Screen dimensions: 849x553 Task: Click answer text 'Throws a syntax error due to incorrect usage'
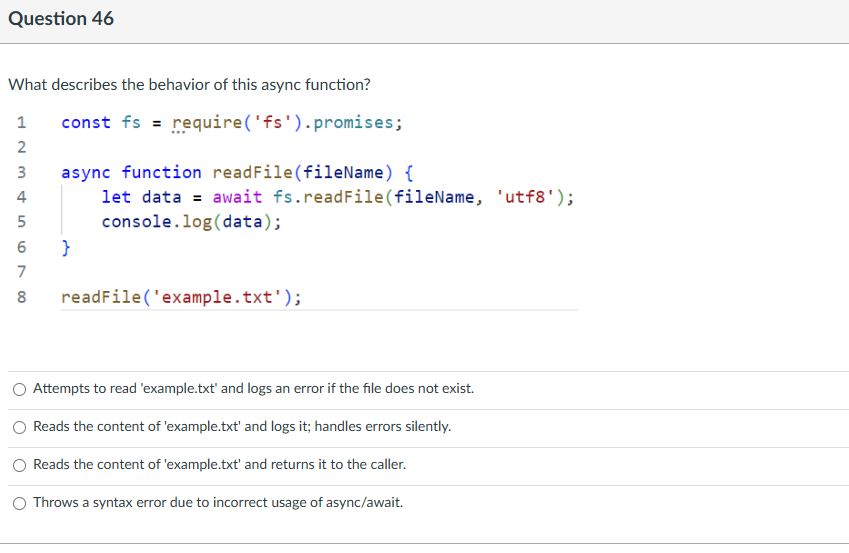pos(218,502)
